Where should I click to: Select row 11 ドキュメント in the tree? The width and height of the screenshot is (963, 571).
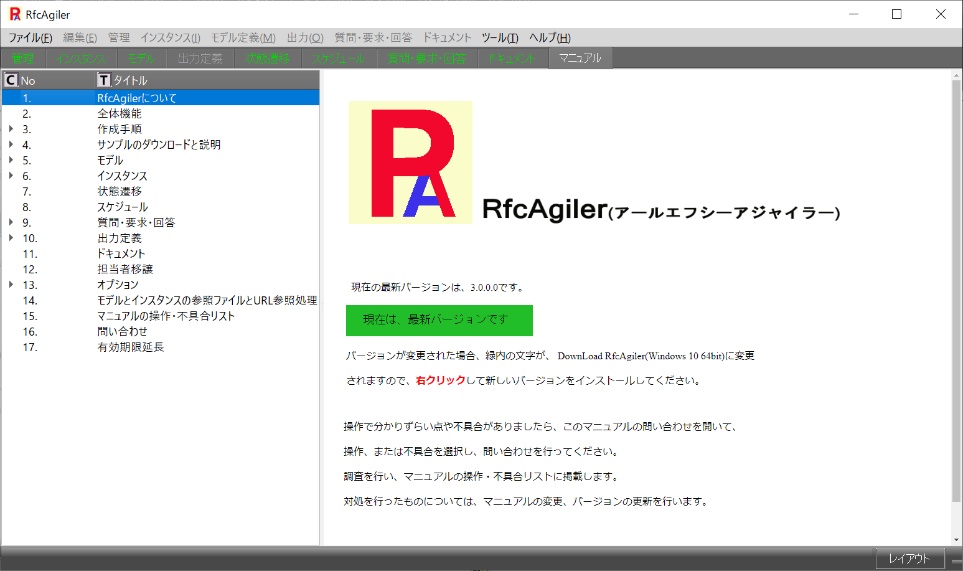(160, 254)
